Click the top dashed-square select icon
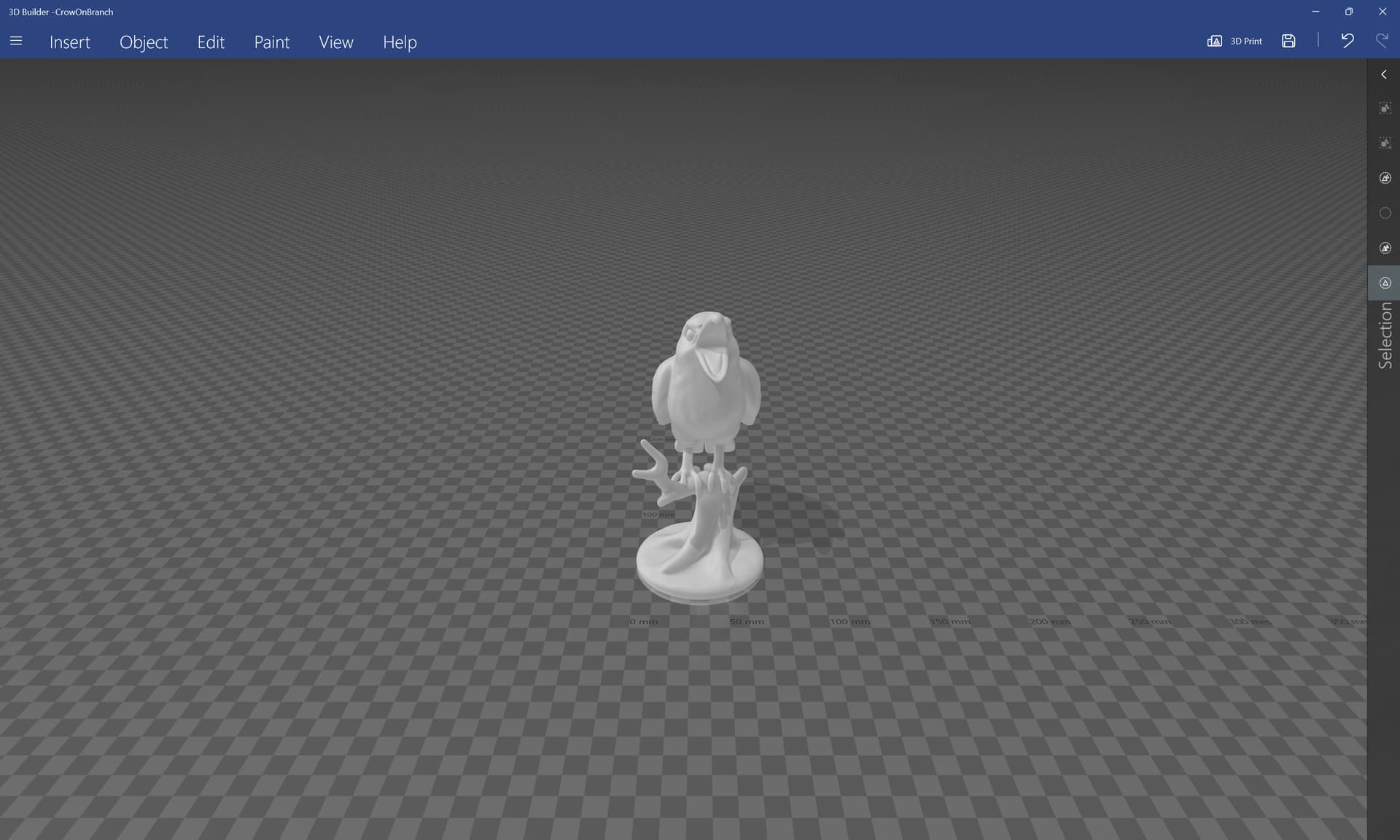 click(x=1385, y=108)
